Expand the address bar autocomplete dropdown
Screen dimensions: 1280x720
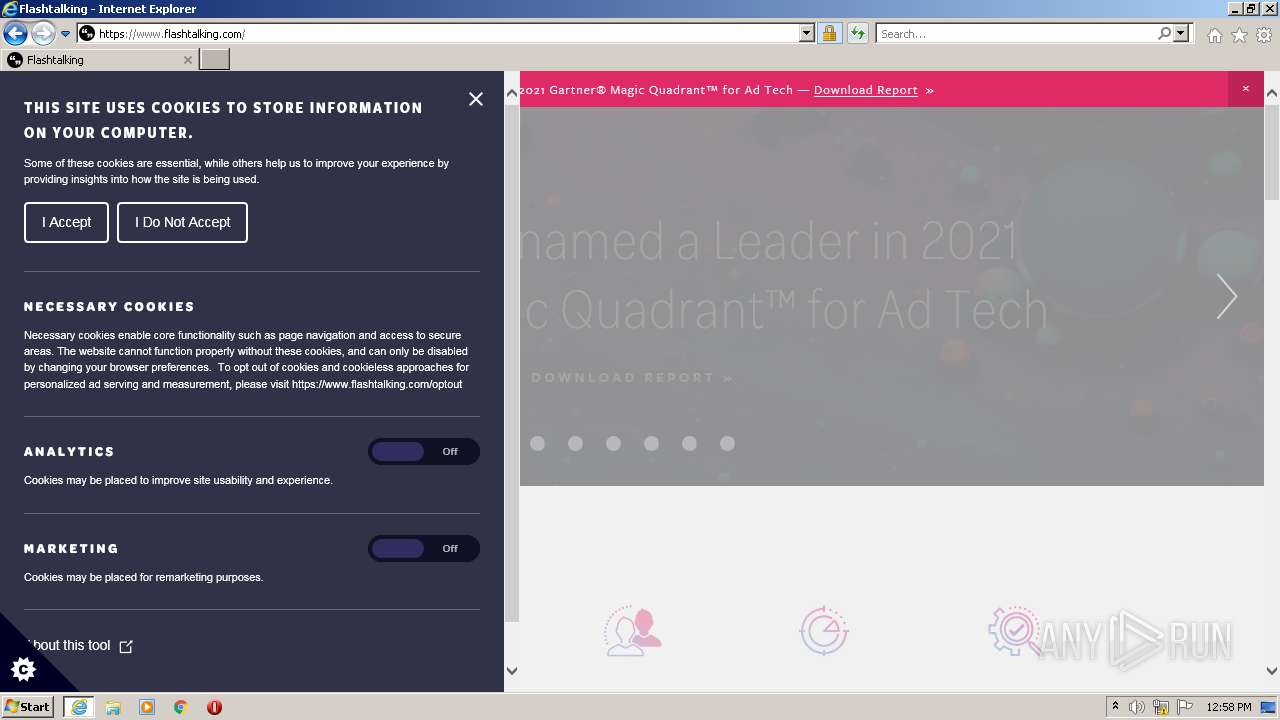[x=807, y=34]
